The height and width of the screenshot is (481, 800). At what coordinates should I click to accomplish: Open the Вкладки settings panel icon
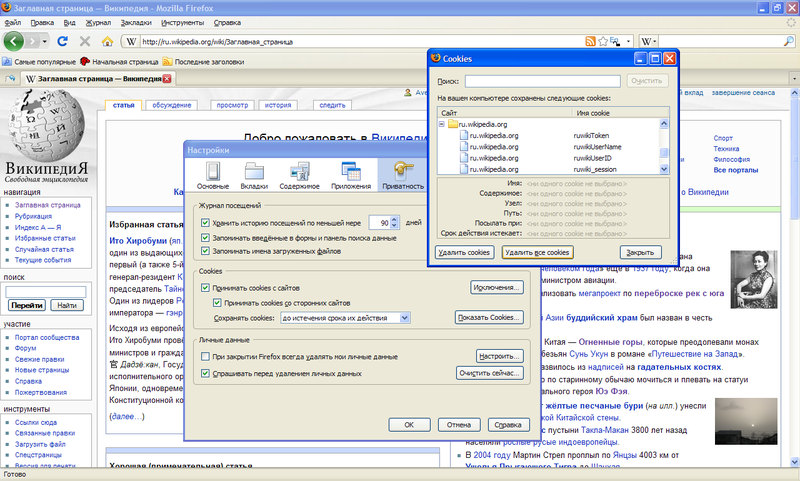tap(254, 175)
